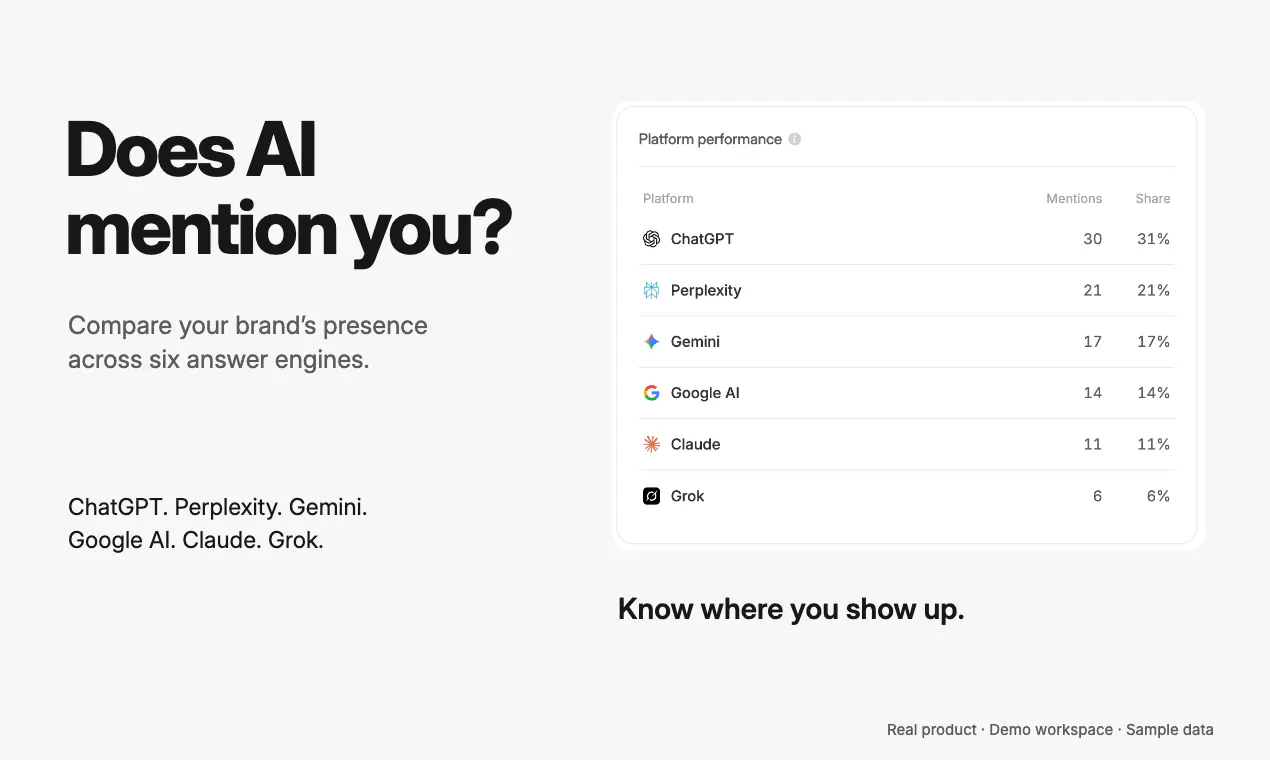Click the Claude starburst icon

point(651,444)
